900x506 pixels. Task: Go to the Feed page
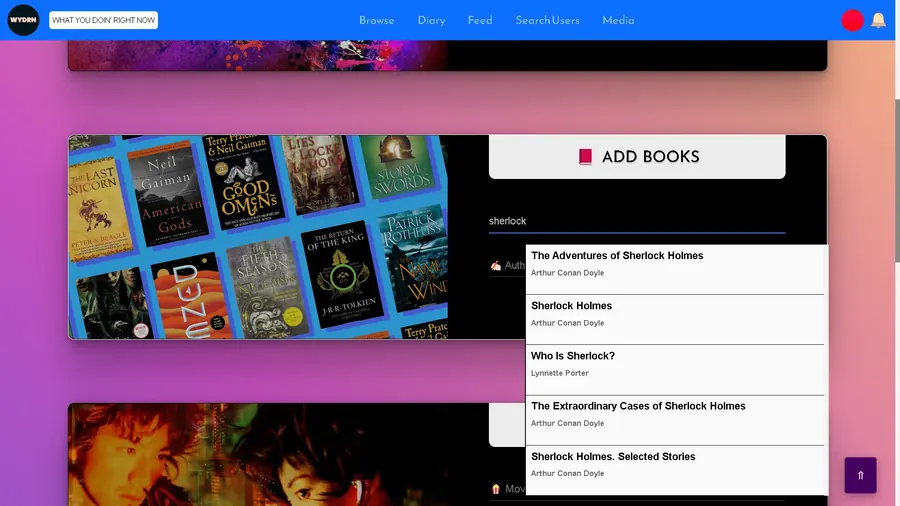click(x=480, y=21)
